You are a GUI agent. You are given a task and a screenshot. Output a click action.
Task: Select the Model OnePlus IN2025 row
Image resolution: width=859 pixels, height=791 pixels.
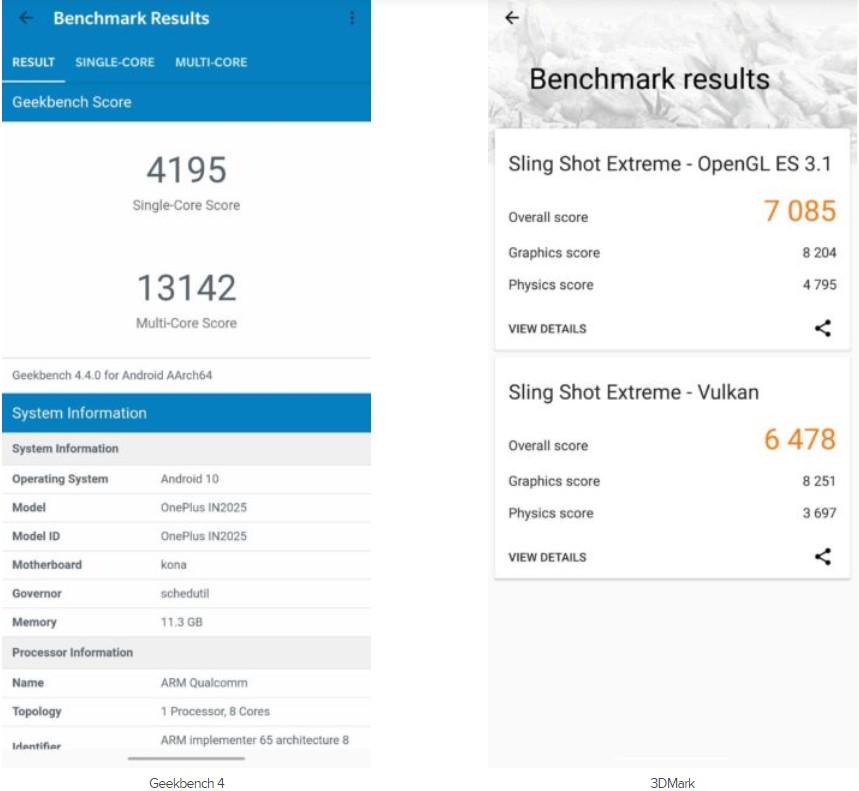186,507
